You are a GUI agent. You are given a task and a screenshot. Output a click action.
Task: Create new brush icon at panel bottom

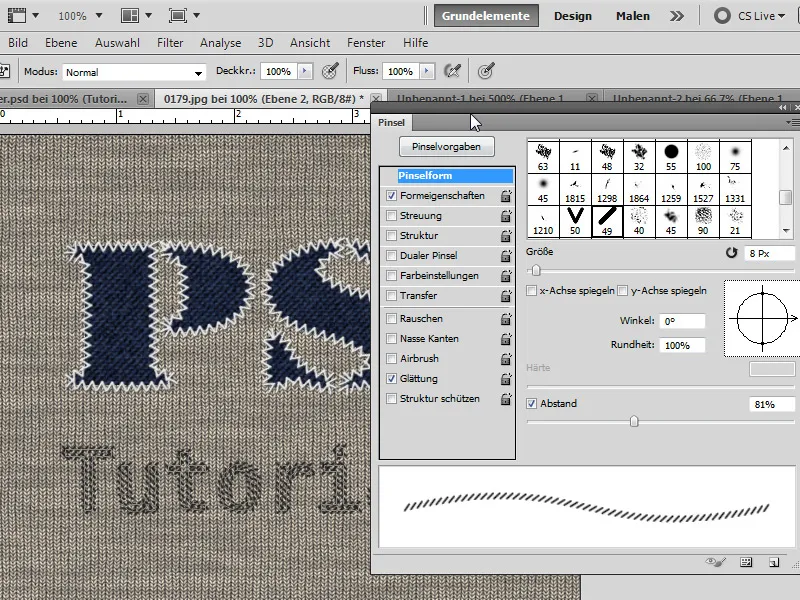coord(774,562)
